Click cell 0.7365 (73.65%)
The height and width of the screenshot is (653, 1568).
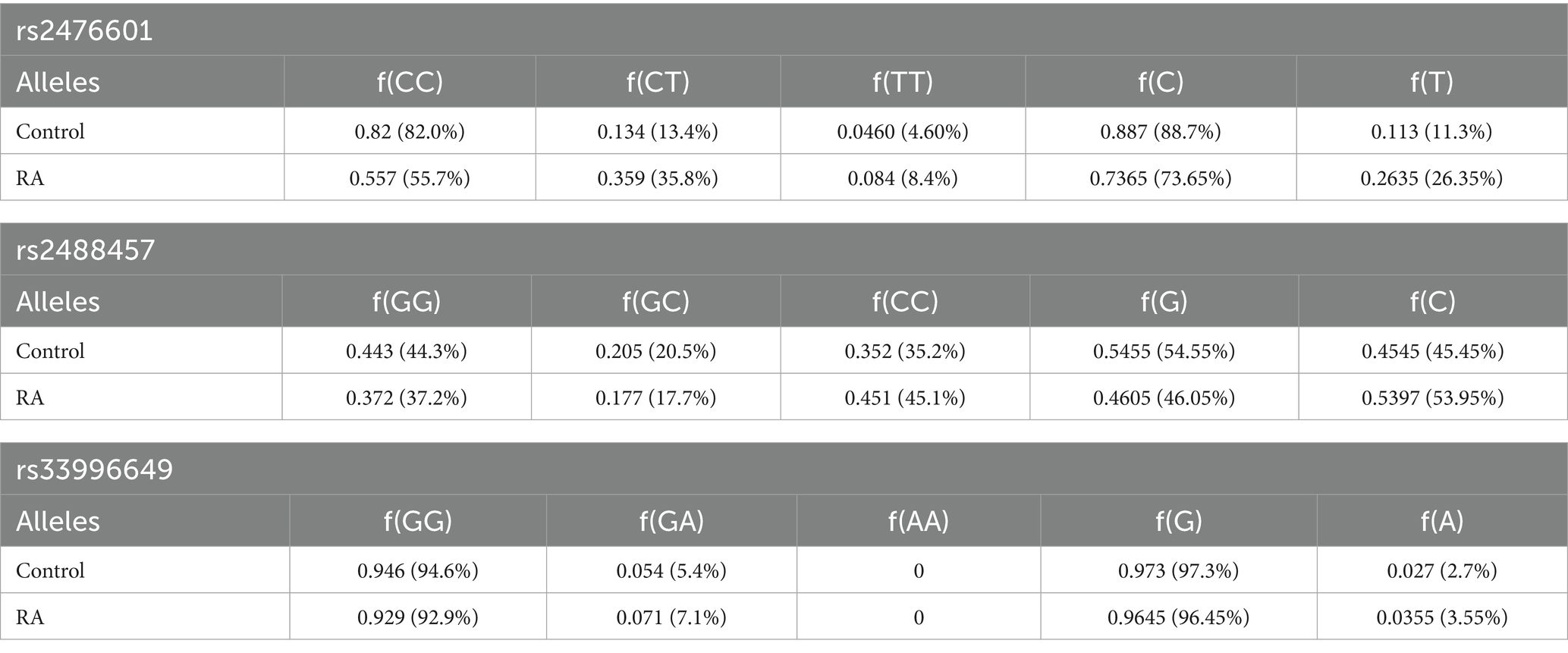click(x=1161, y=178)
